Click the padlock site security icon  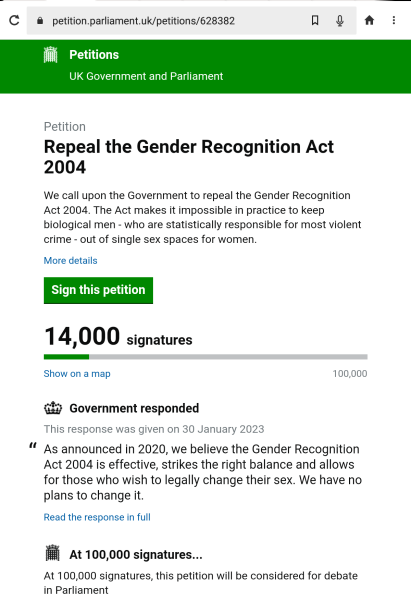pos(40,21)
